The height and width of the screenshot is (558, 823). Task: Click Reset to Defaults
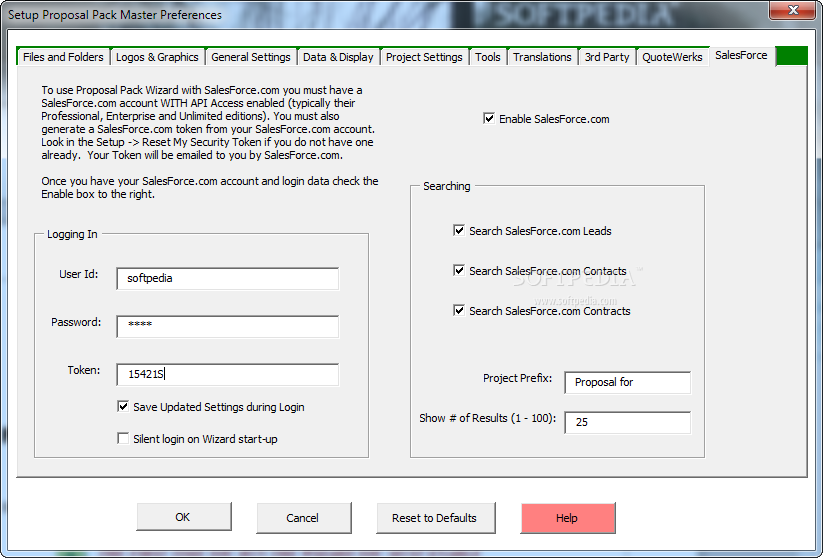pyautogui.click(x=435, y=518)
